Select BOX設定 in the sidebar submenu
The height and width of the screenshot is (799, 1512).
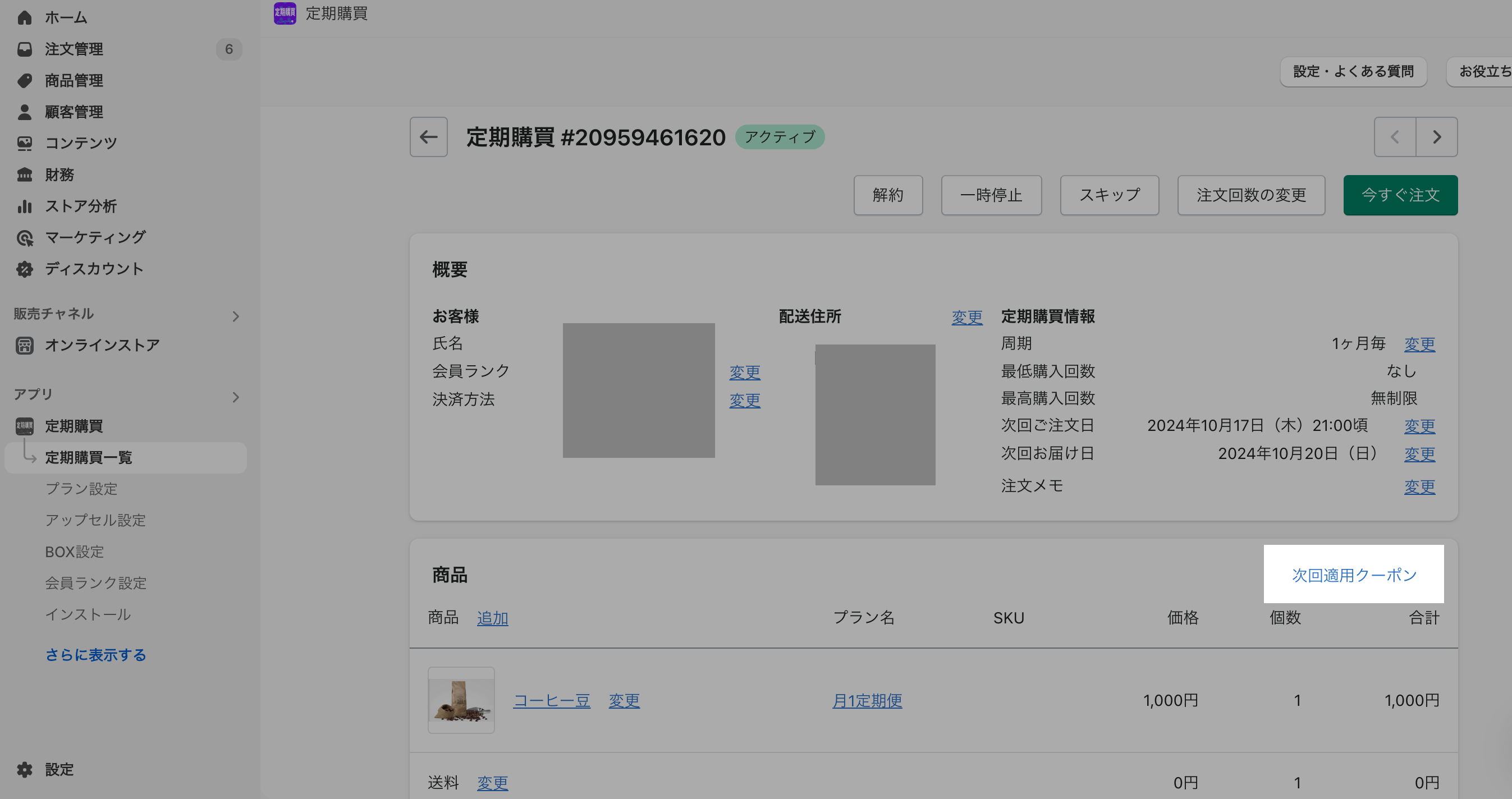point(75,552)
